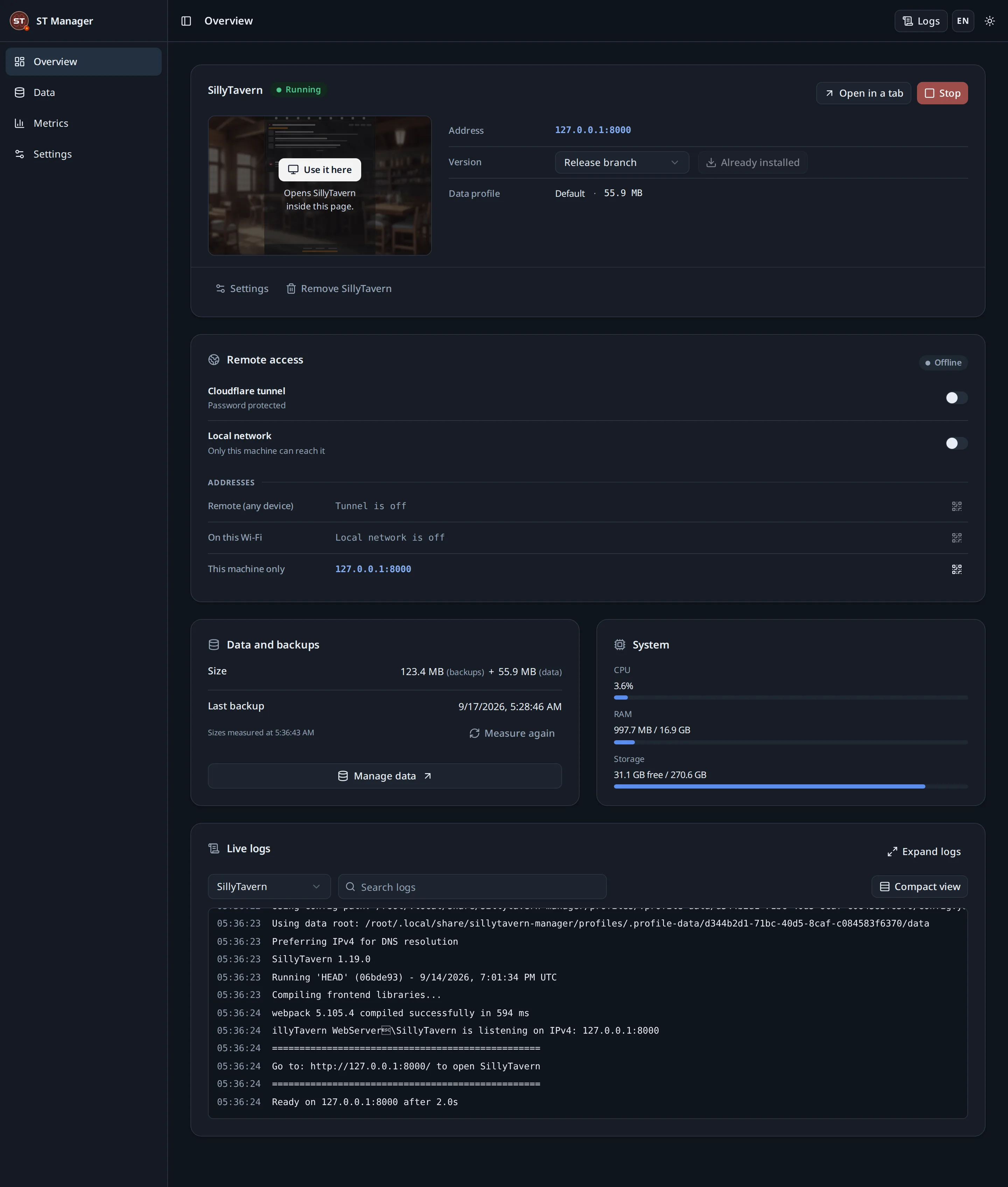
Task: Stop the running SillyTavern instance
Action: tap(942, 93)
